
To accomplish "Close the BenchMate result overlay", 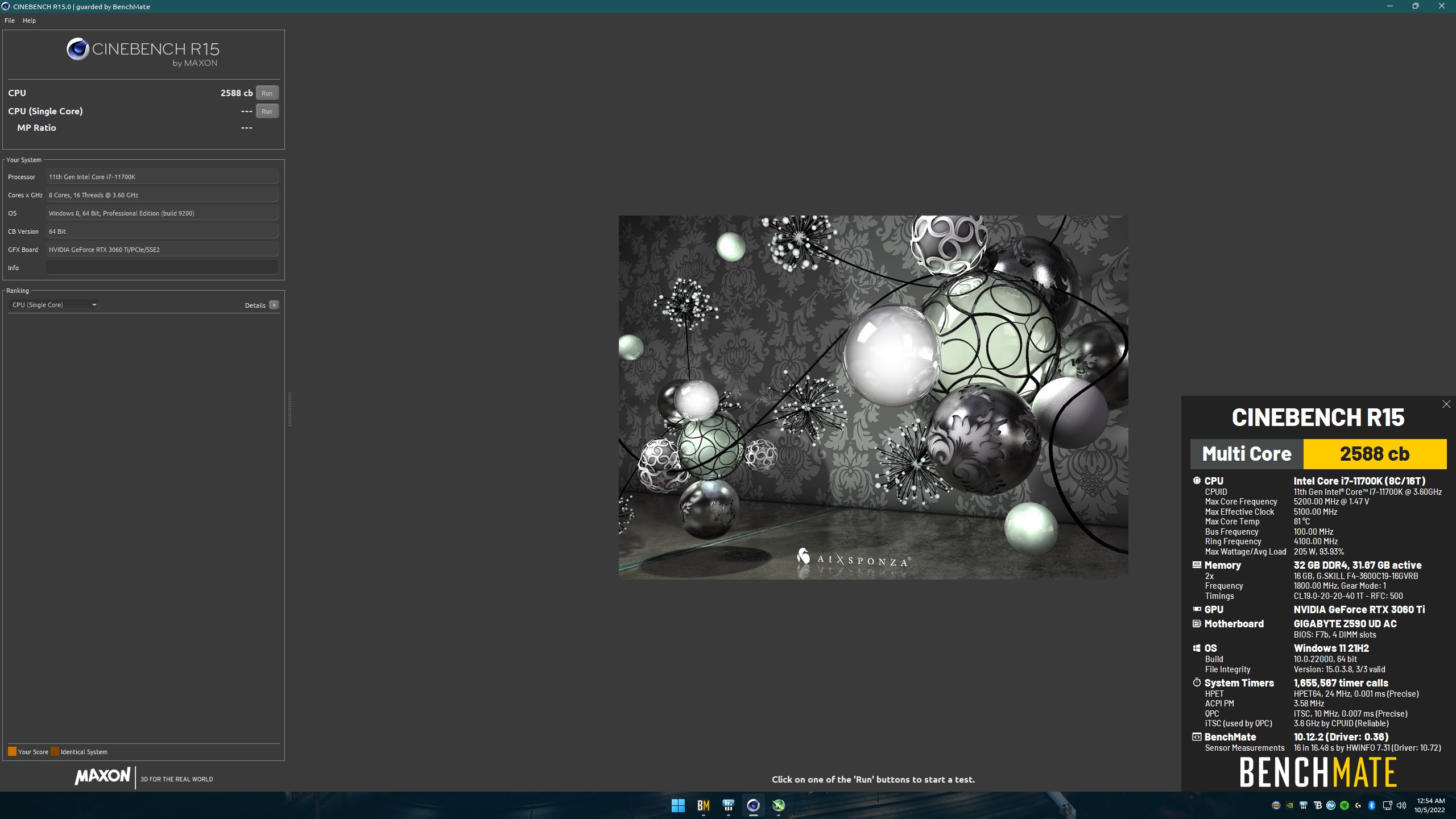I will 1446,404.
